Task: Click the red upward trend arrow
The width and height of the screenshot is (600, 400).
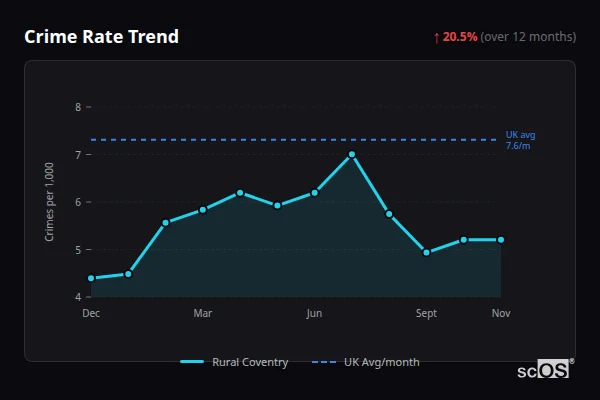Action: click(437, 38)
